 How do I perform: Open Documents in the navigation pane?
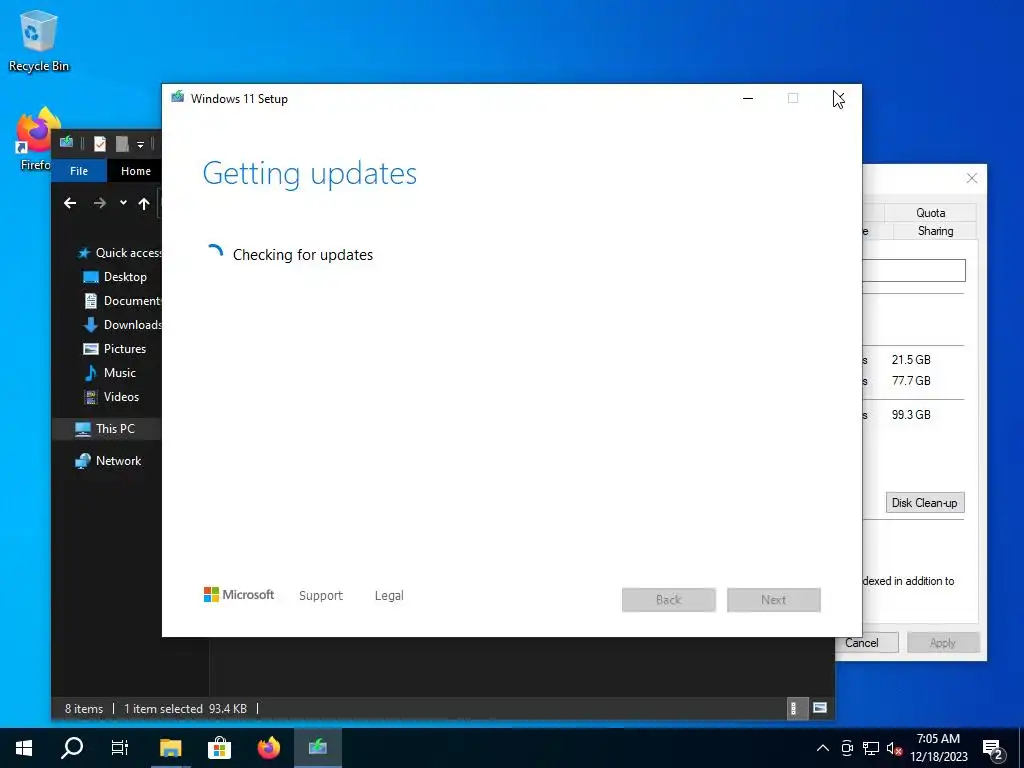pyautogui.click(x=122, y=301)
